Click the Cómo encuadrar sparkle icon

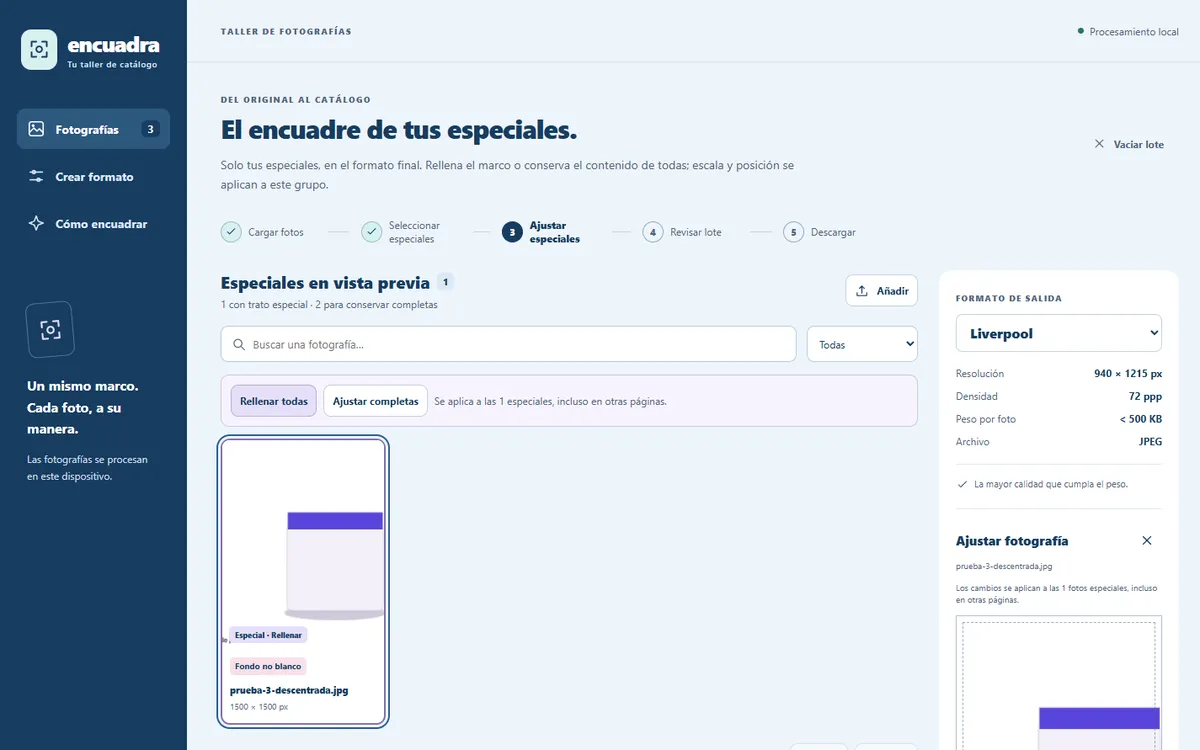pos(37,224)
